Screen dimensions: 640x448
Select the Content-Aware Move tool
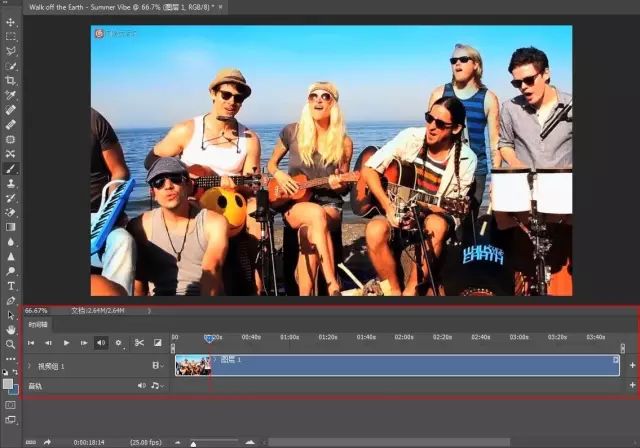(11, 154)
